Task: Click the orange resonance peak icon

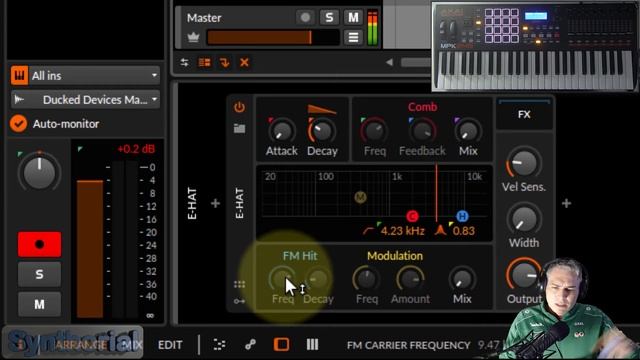Action: coord(440,231)
